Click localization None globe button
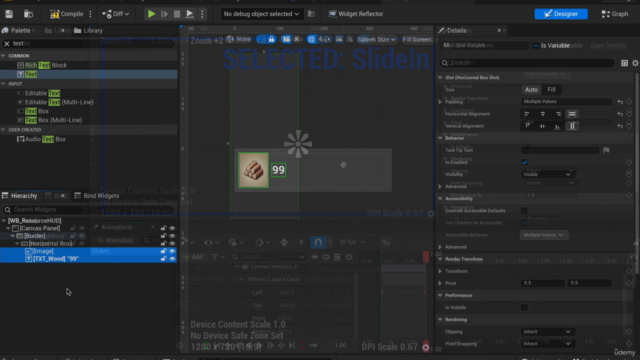Screen dimensions: 640x360 239,40
